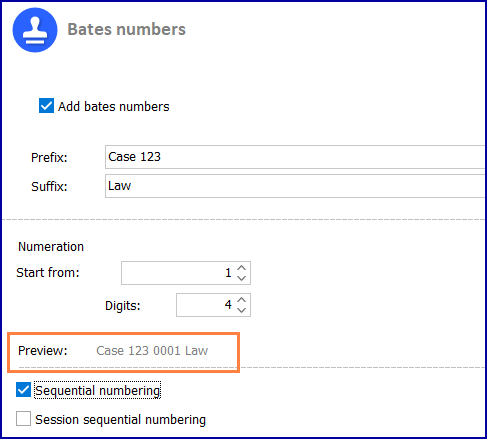Viewport: 487px width, 439px height.
Task: Click the Add bates numbers label
Action: point(114,107)
